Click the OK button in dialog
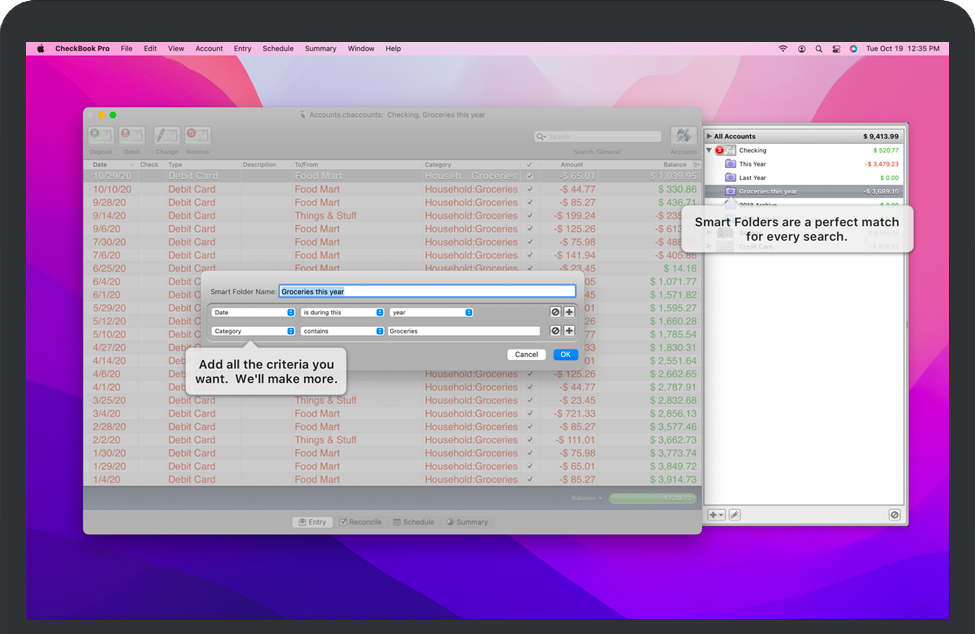The image size is (975, 634). click(565, 354)
